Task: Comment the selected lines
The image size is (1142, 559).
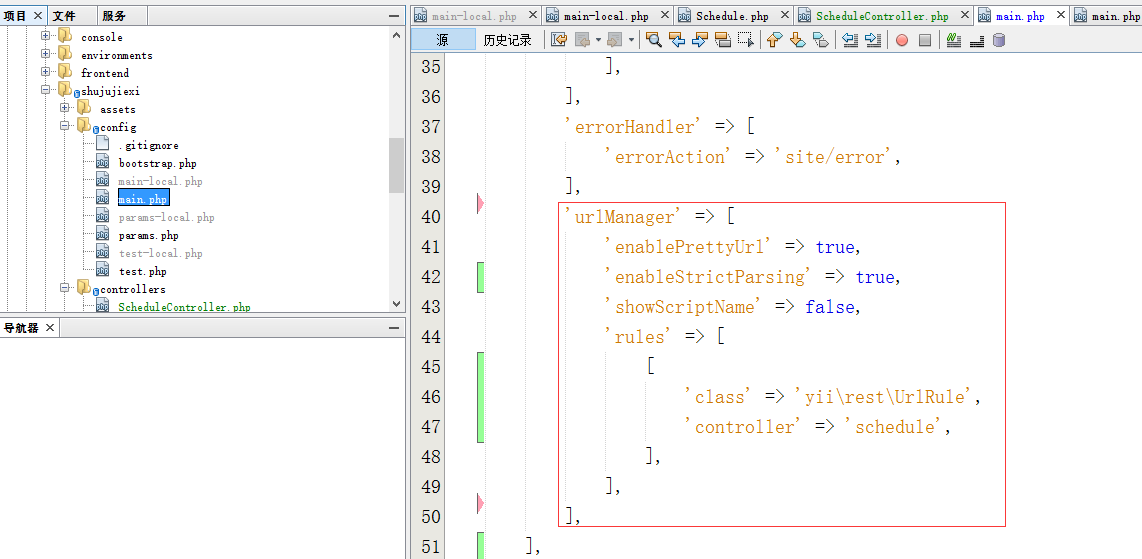Action: [x=953, y=40]
